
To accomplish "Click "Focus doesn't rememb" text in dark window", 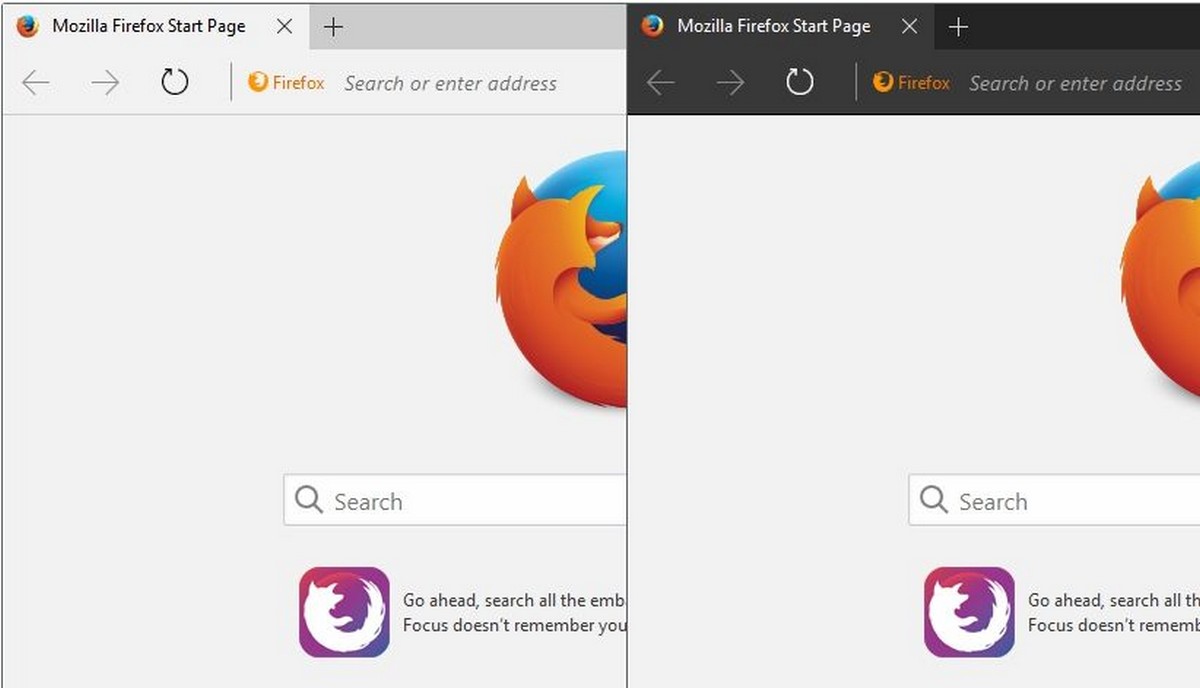I will 1114,625.
